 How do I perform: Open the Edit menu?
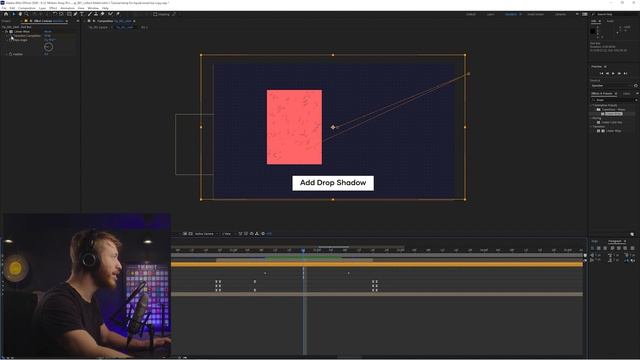(x=12, y=8)
